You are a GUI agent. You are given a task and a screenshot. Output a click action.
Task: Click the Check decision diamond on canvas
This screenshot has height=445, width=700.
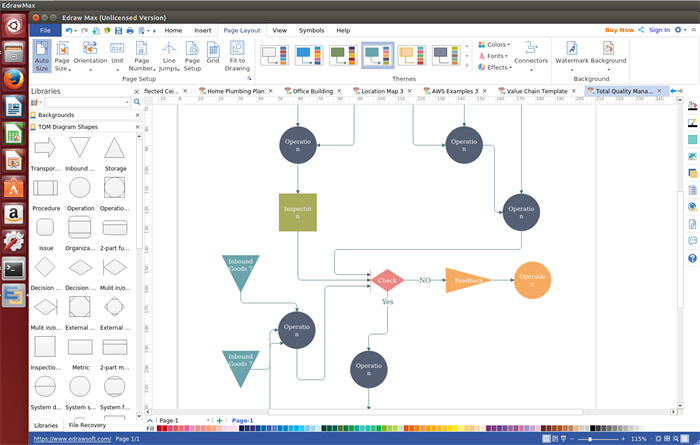tap(387, 280)
